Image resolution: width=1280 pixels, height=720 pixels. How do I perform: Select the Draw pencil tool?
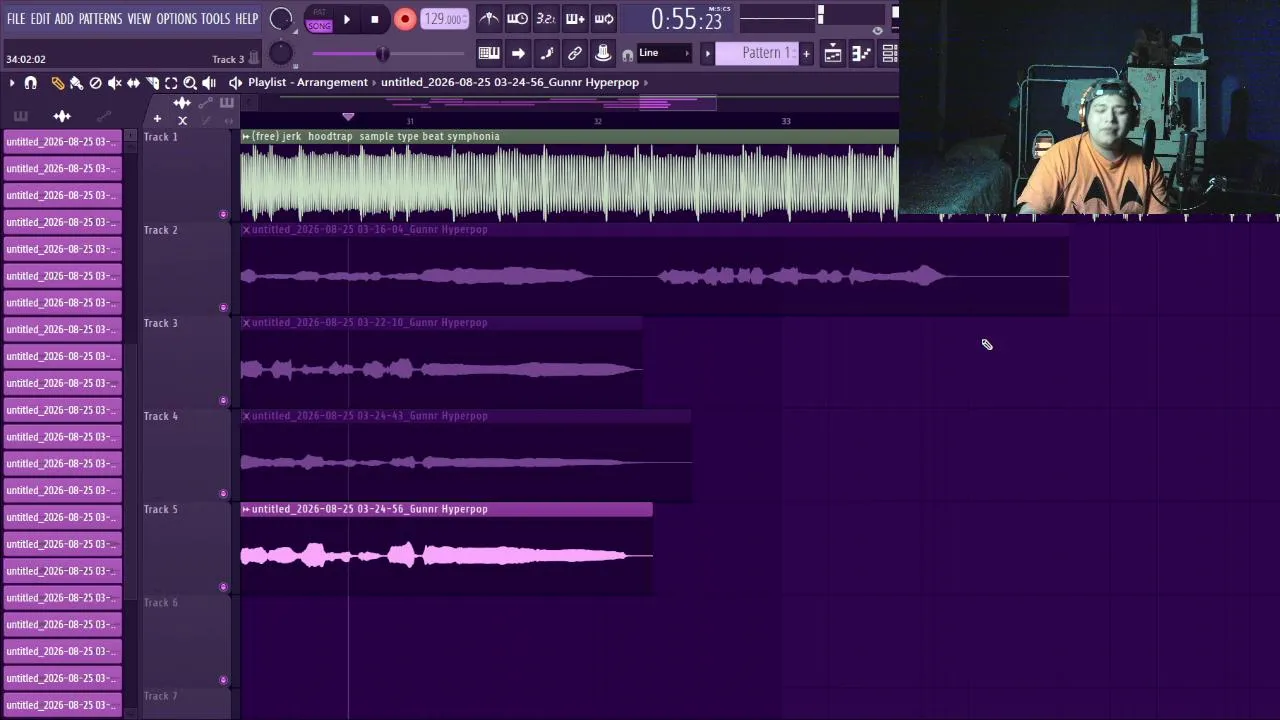(x=58, y=83)
